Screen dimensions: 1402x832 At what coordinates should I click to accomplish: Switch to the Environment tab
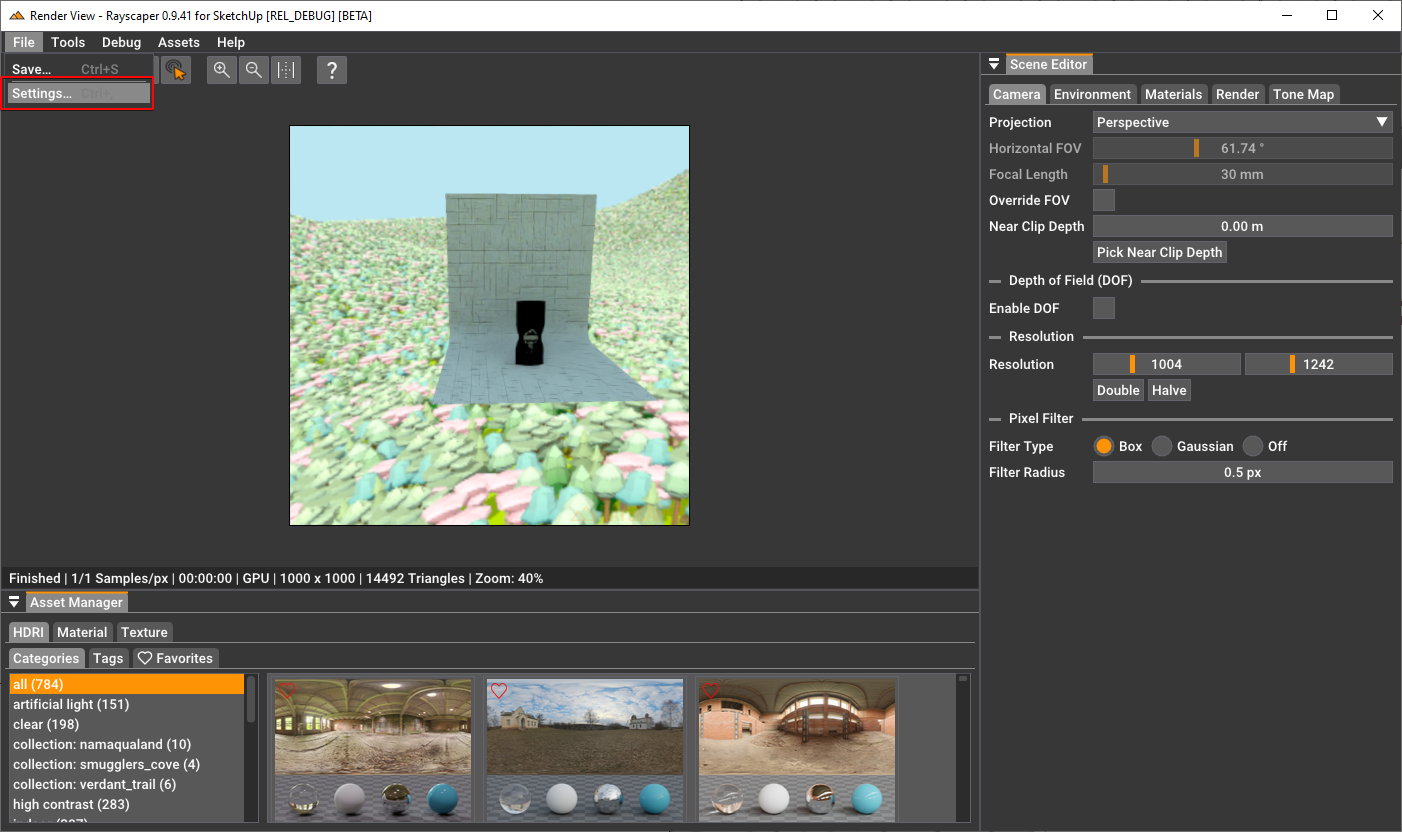tap(1092, 94)
